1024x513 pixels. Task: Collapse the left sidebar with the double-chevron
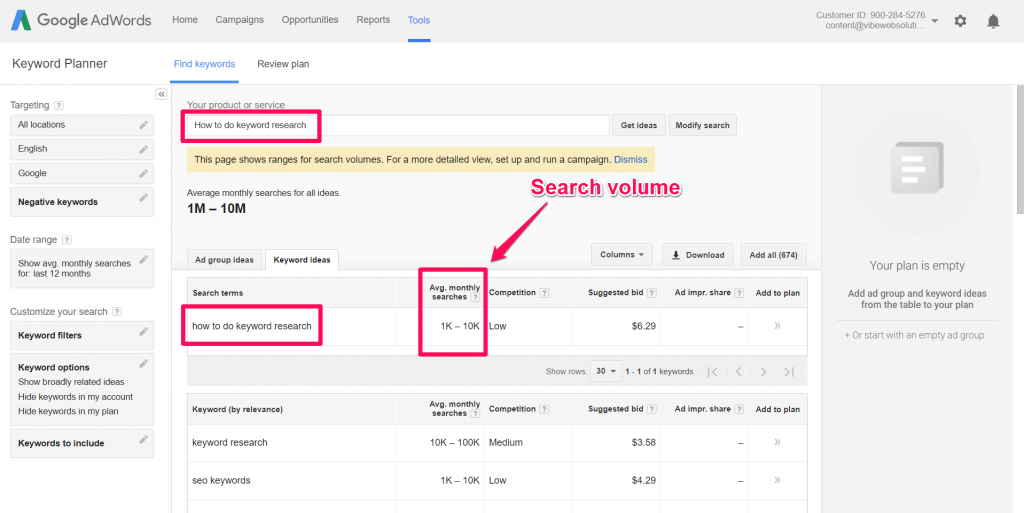click(x=161, y=95)
